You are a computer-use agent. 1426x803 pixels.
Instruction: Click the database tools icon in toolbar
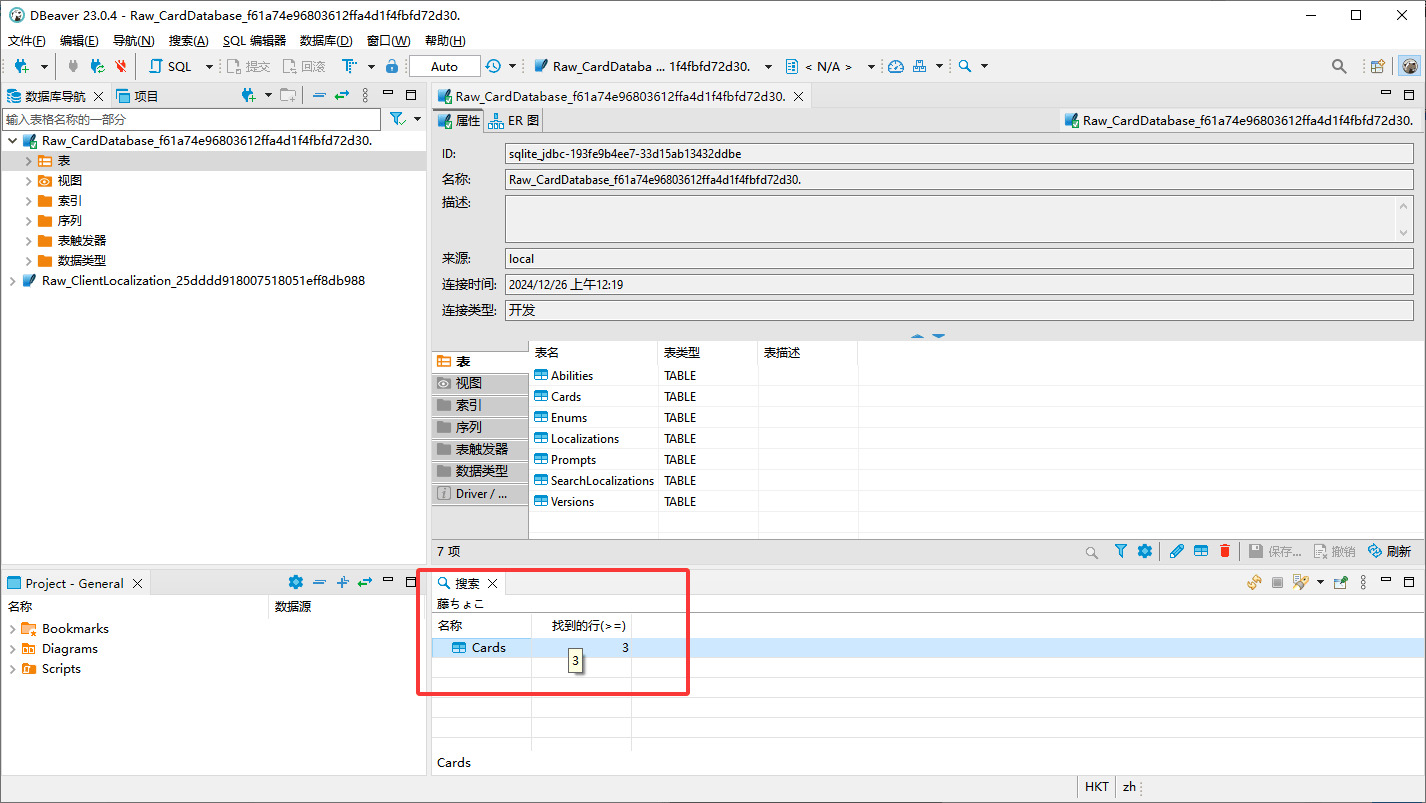pos(919,66)
